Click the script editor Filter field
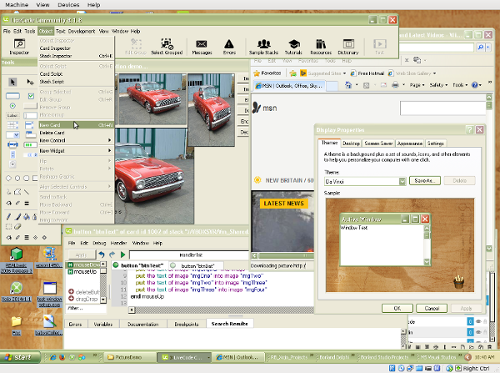The image size is (500, 373). click(x=85, y=308)
